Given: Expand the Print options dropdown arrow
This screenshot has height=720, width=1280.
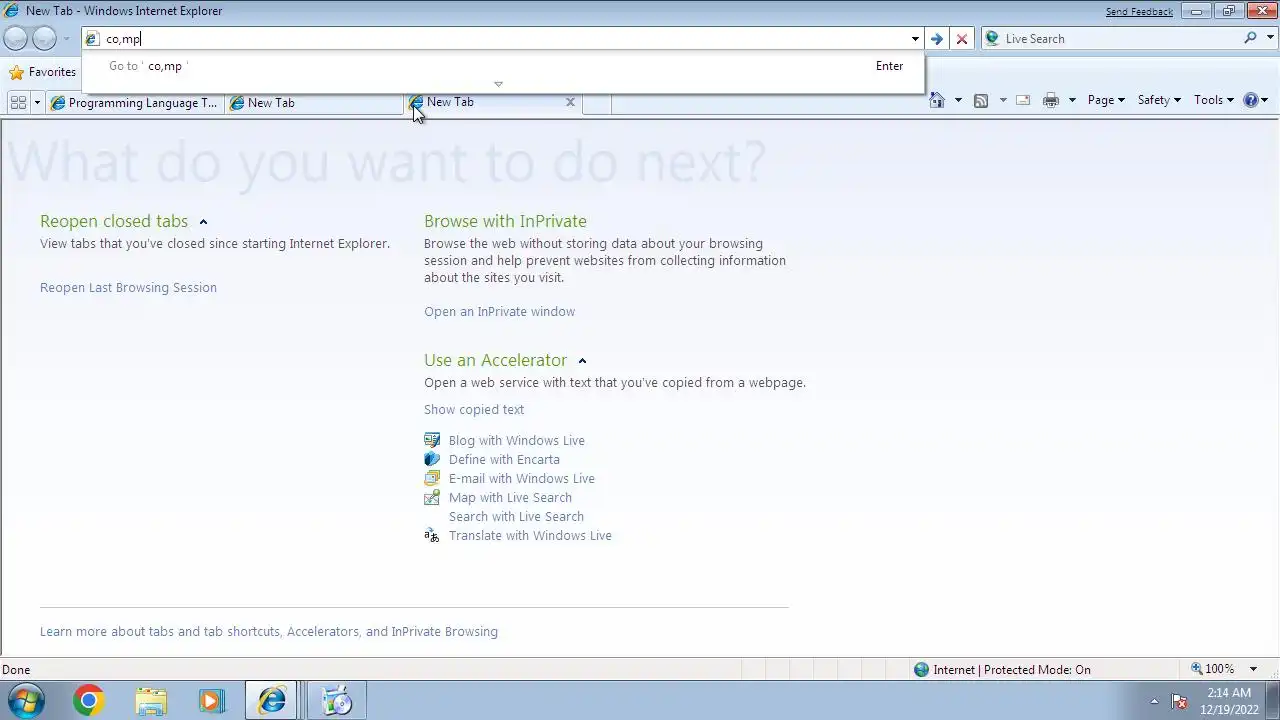Looking at the screenshot, I should pyautogui.click(x=1072, y=100).
